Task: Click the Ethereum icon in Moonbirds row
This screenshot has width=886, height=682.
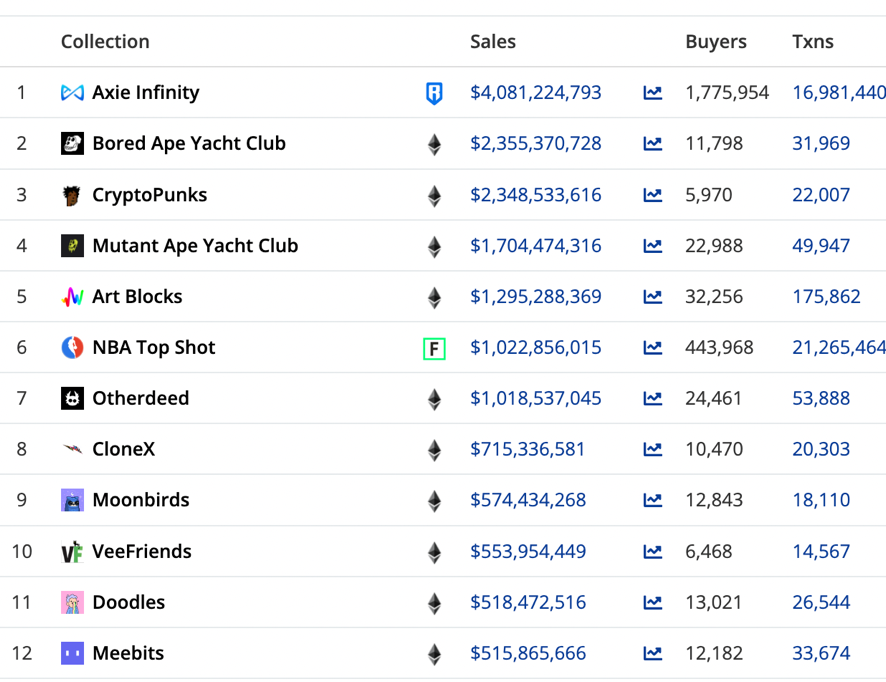Action: pyautogui.click(x=434, y=501)
